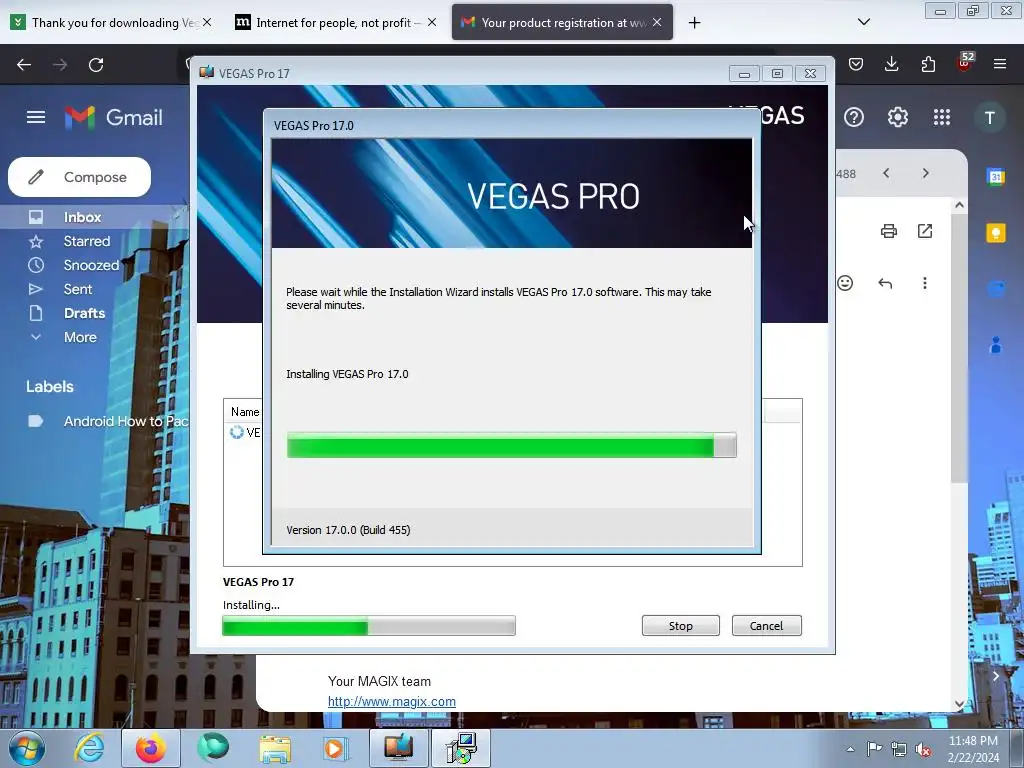Close the Internet for people tab

pos(432,22)
